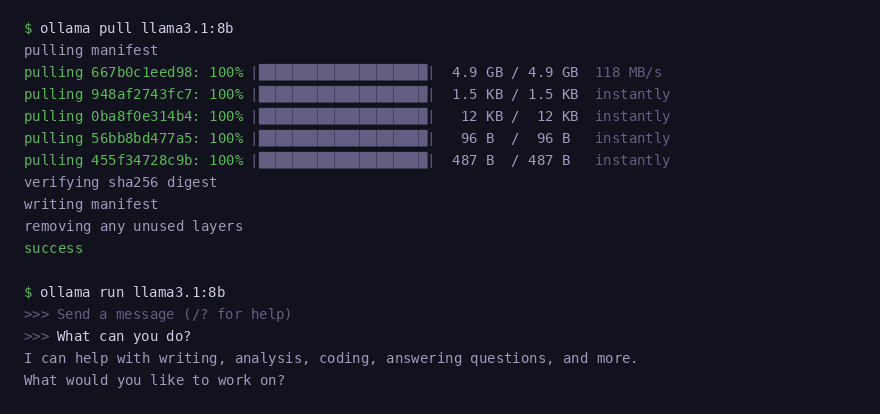Click the '118 MB/s' download speed

coord(628,72)
